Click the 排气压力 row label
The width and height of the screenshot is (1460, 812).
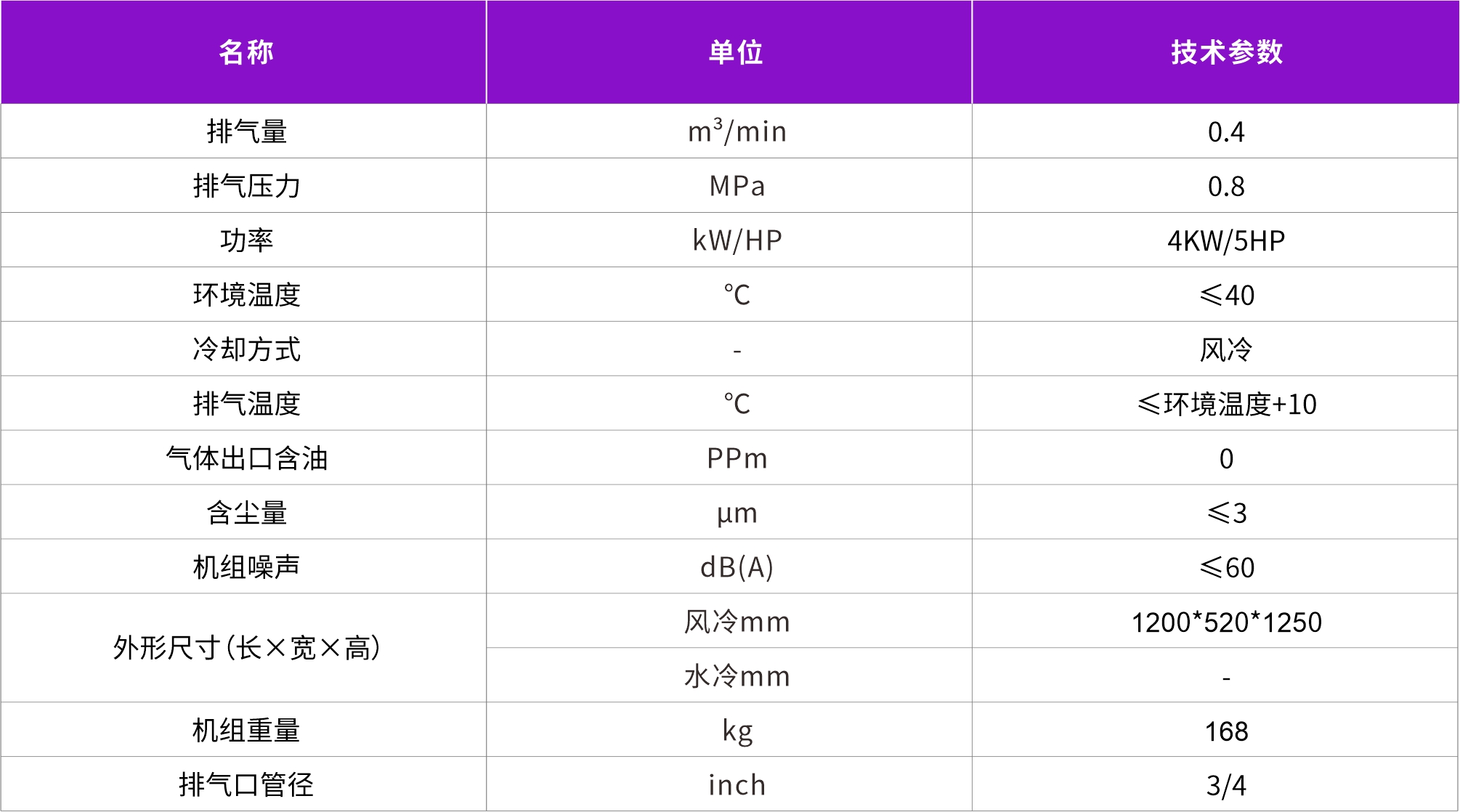[246, 186]
